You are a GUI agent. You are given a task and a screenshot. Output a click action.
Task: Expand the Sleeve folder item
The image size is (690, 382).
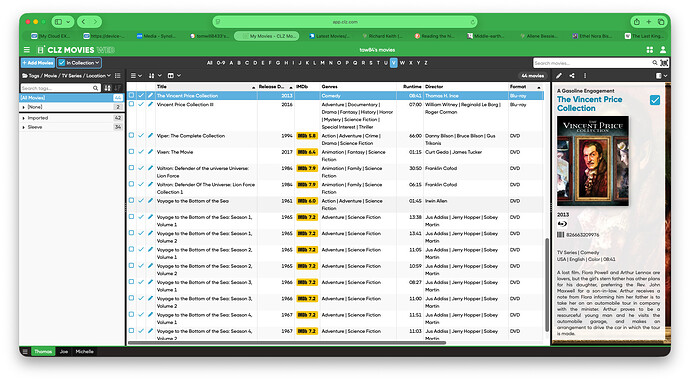tap(23, 127)
